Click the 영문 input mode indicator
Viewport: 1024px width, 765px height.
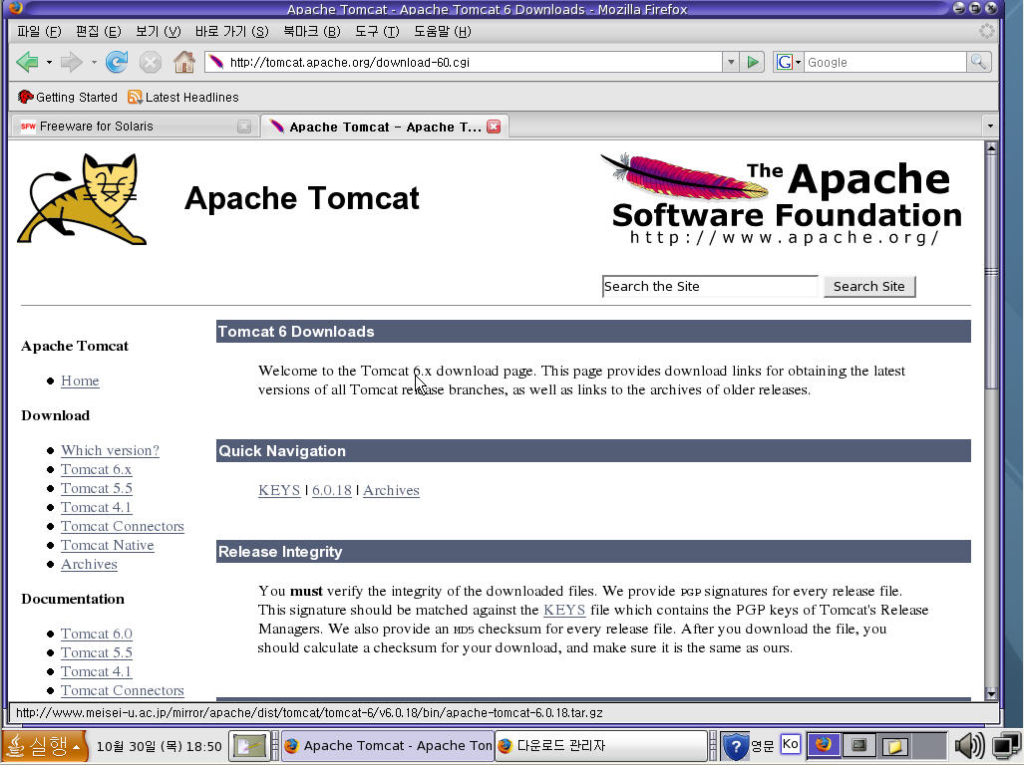click(762, 745)
